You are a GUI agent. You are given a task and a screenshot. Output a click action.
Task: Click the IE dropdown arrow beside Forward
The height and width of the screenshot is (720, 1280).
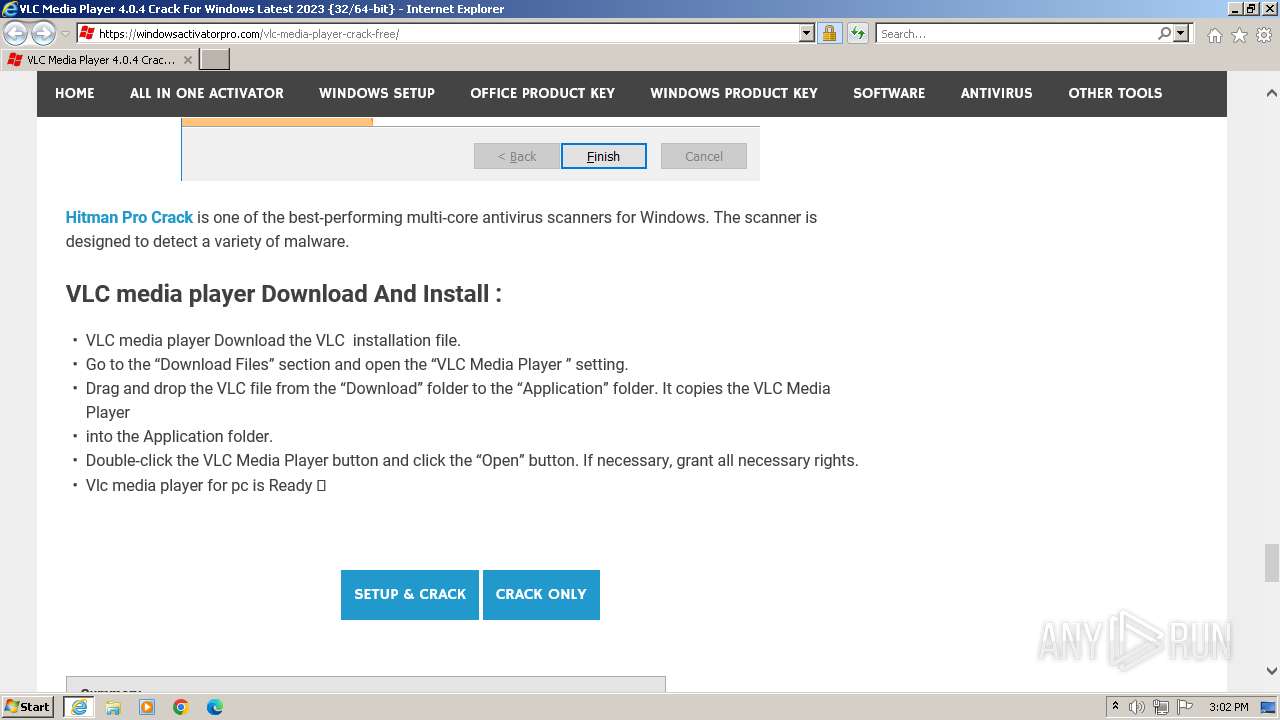pos(65,34)
